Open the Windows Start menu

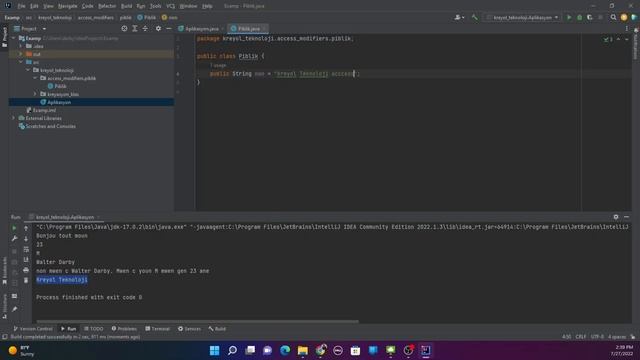tap(214, 350)
